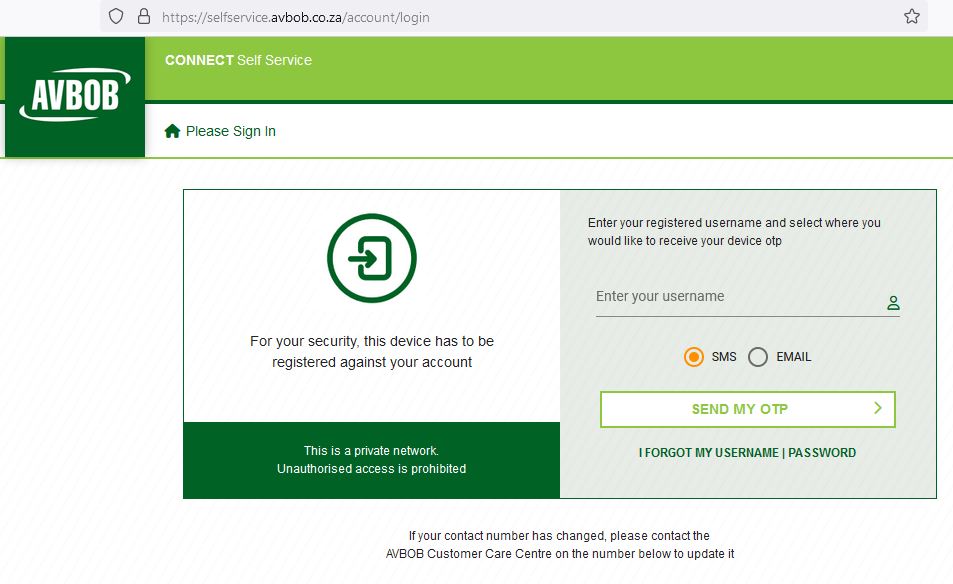Click the person icon in the username field
Image resolution: width=953 pixels, height=584 pixels.
pyautogui.click(x=893, y=302)
